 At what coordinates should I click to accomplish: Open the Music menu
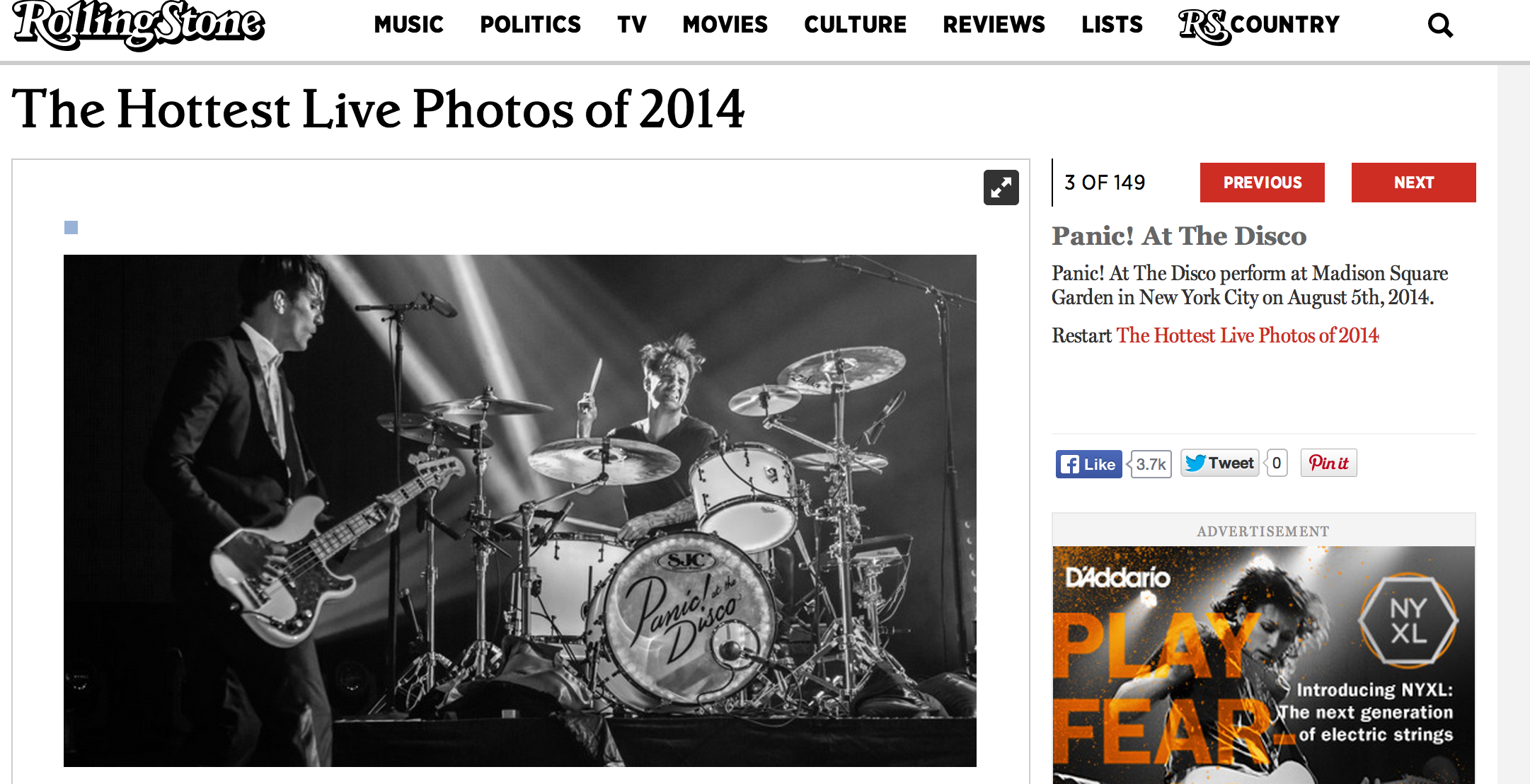tap(408, 25)
